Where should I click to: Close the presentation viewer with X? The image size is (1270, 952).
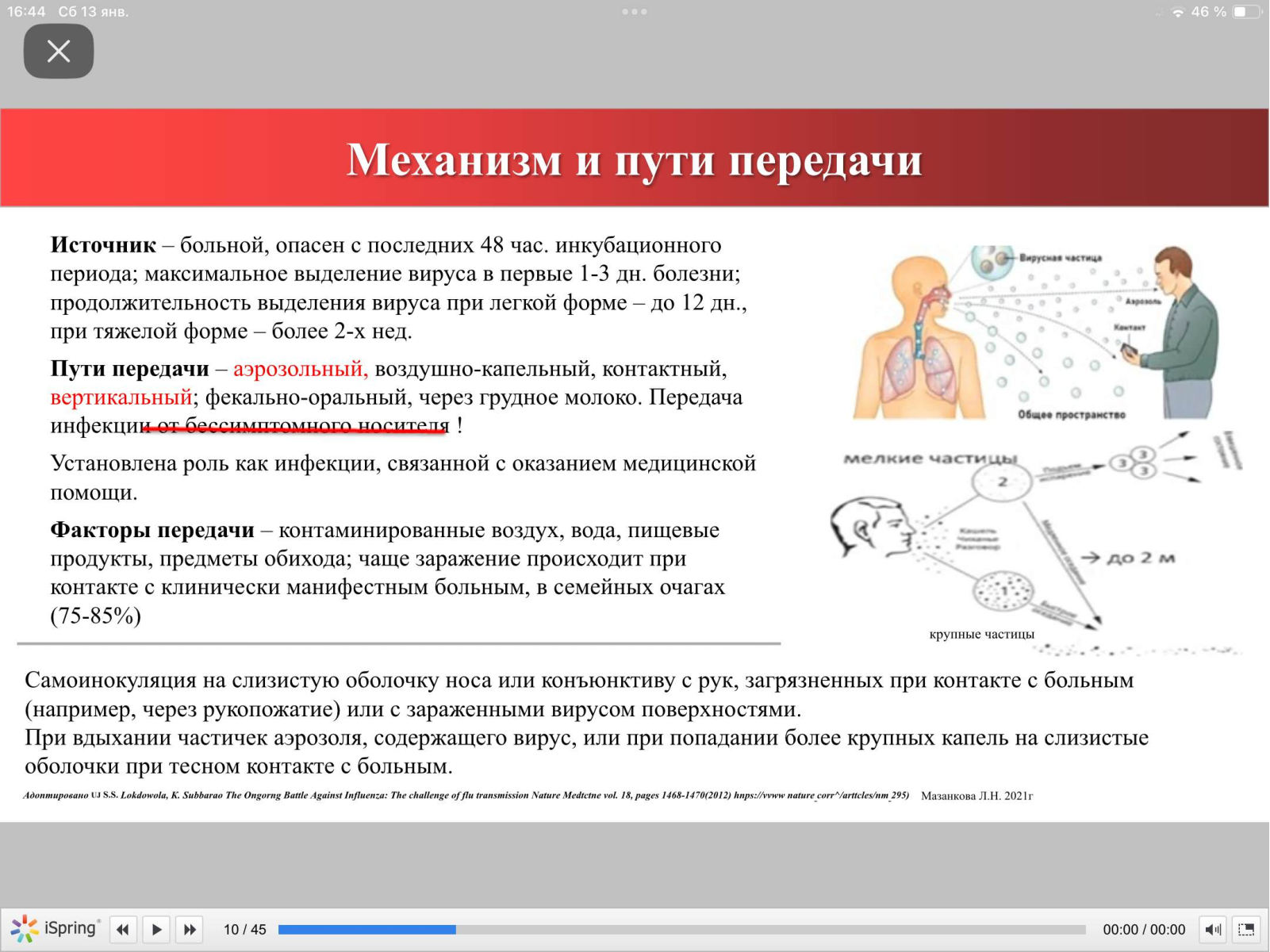coord(59,52)
